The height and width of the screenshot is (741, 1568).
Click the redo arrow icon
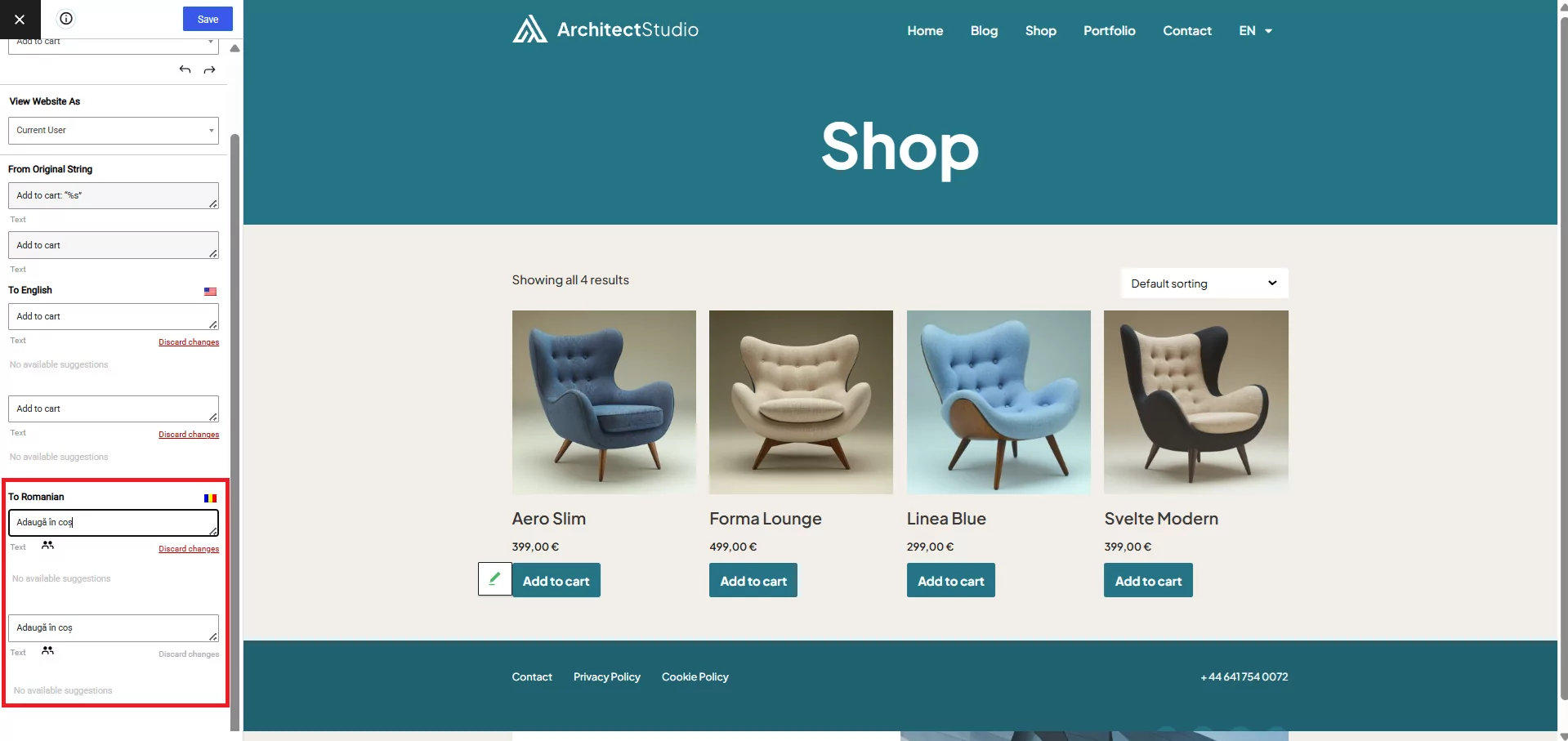coord(210,70)
